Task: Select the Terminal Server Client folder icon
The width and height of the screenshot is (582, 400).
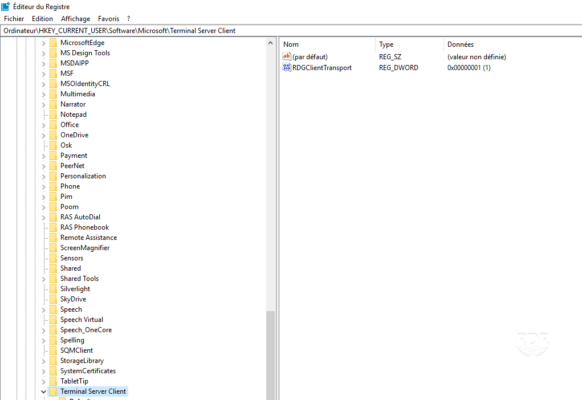Action: point(53,391)
